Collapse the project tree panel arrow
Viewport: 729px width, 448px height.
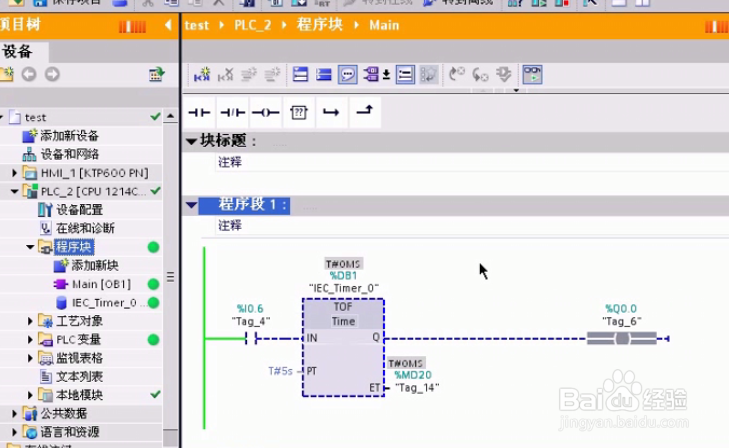[x=168, y=25]
